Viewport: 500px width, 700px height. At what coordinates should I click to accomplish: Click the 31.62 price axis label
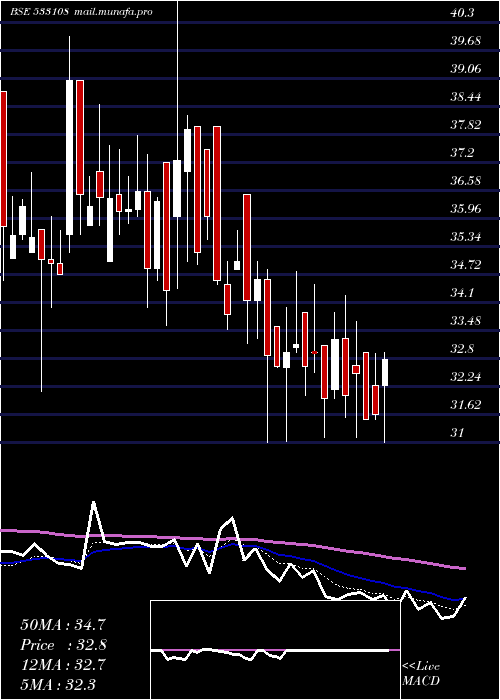coord(465,405)
